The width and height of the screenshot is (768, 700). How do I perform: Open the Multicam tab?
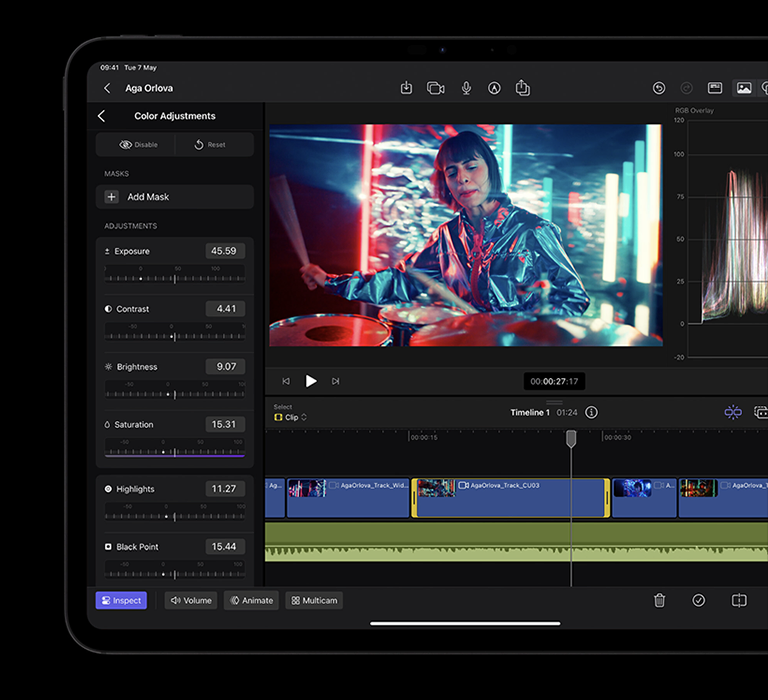pos(314,601)
